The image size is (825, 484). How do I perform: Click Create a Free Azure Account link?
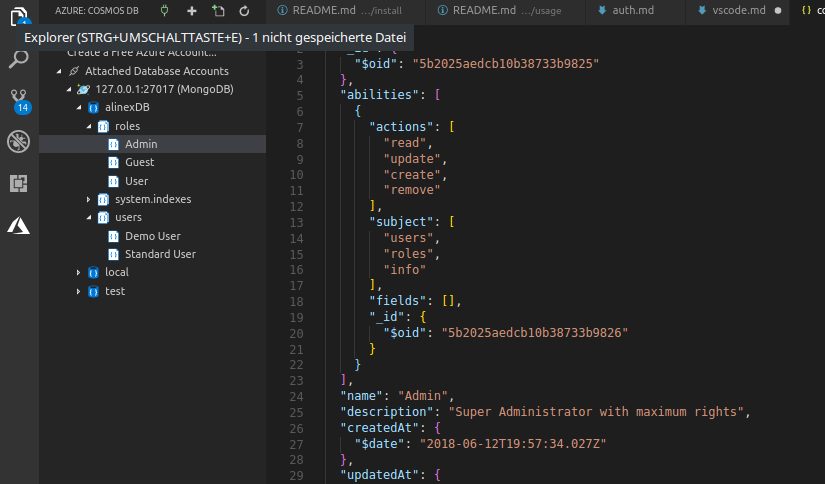click(x=142, y=53)
